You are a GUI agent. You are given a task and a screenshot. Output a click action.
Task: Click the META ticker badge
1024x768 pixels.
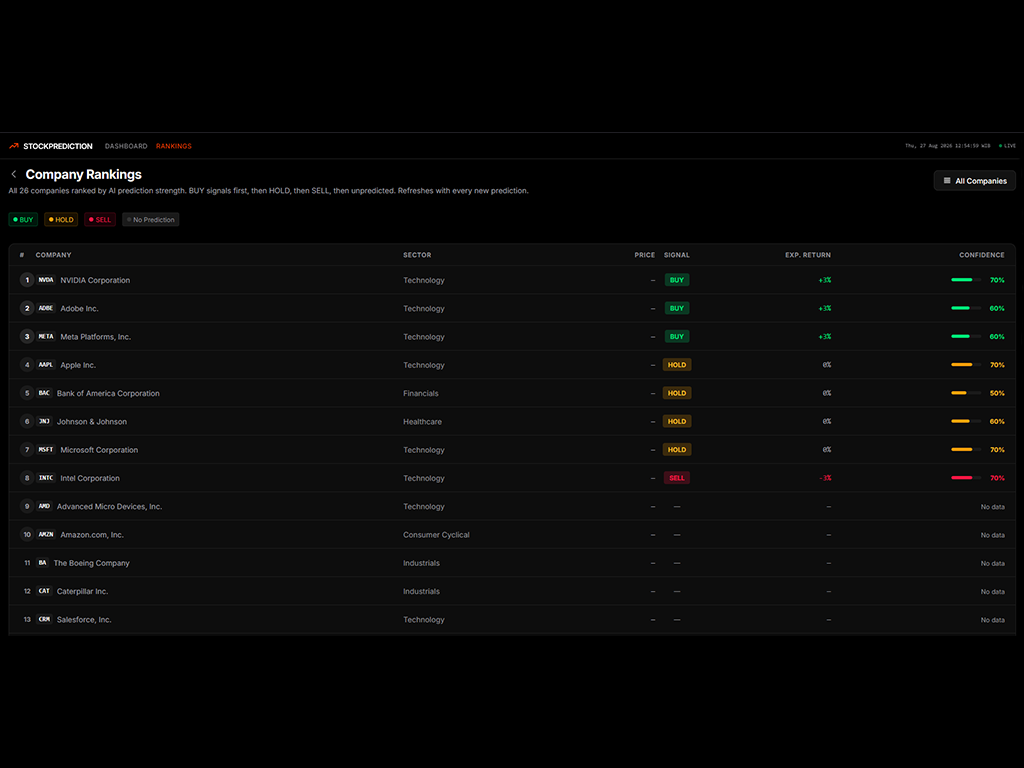[x=46, y=337]
